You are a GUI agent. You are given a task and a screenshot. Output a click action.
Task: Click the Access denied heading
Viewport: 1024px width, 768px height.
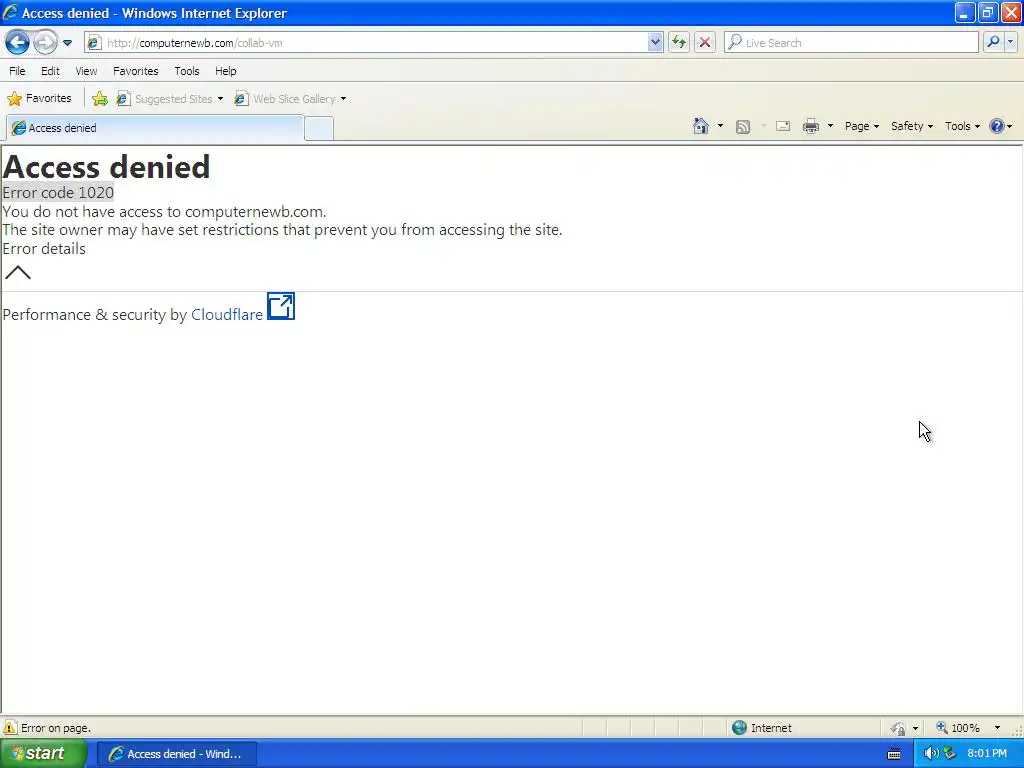106,167
